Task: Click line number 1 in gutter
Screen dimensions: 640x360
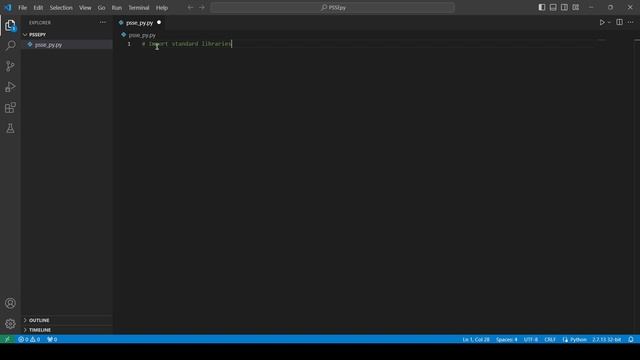Action: [129, 44]
